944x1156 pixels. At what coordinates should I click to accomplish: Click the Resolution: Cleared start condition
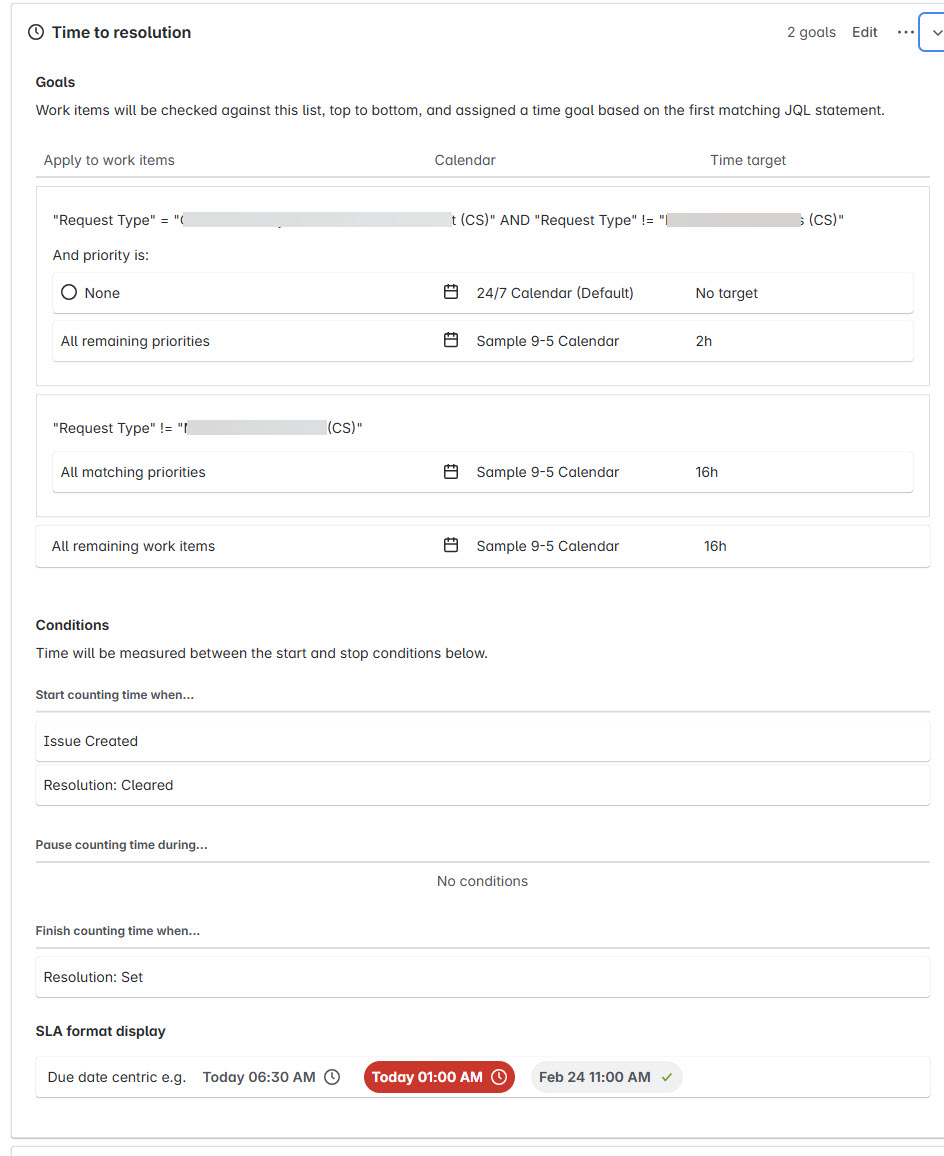pos(482,785)
